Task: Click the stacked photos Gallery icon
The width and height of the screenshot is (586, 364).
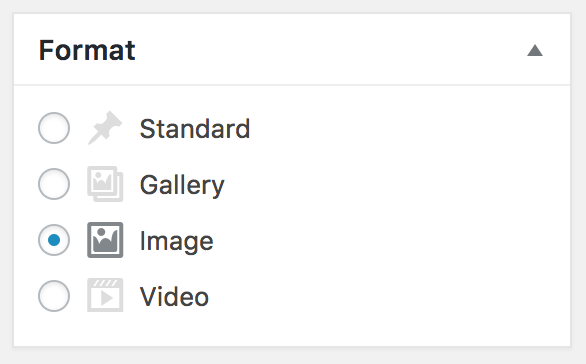Action: (105, 184)
